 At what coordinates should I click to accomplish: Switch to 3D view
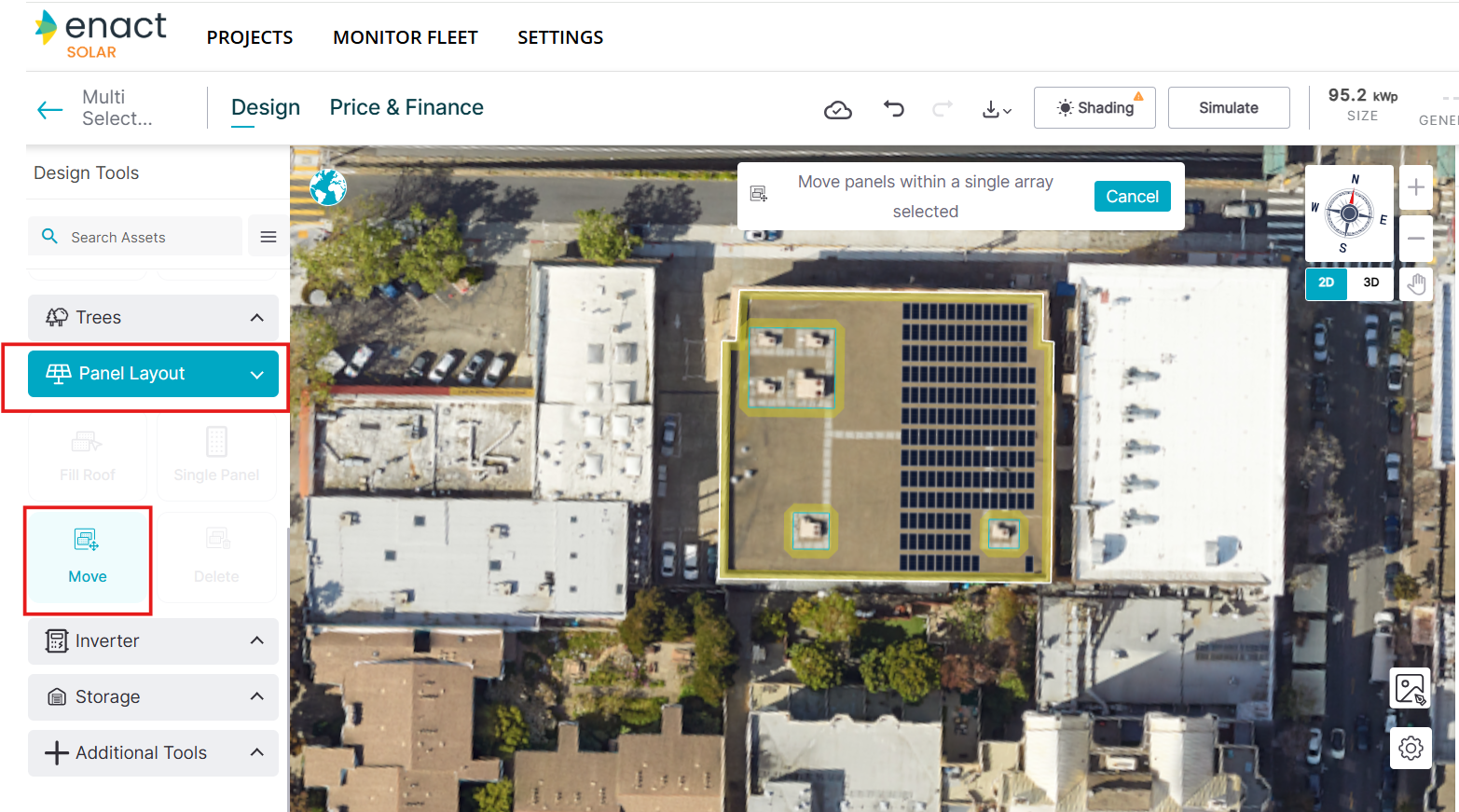pyautogui.click(x=1370, y=282)
